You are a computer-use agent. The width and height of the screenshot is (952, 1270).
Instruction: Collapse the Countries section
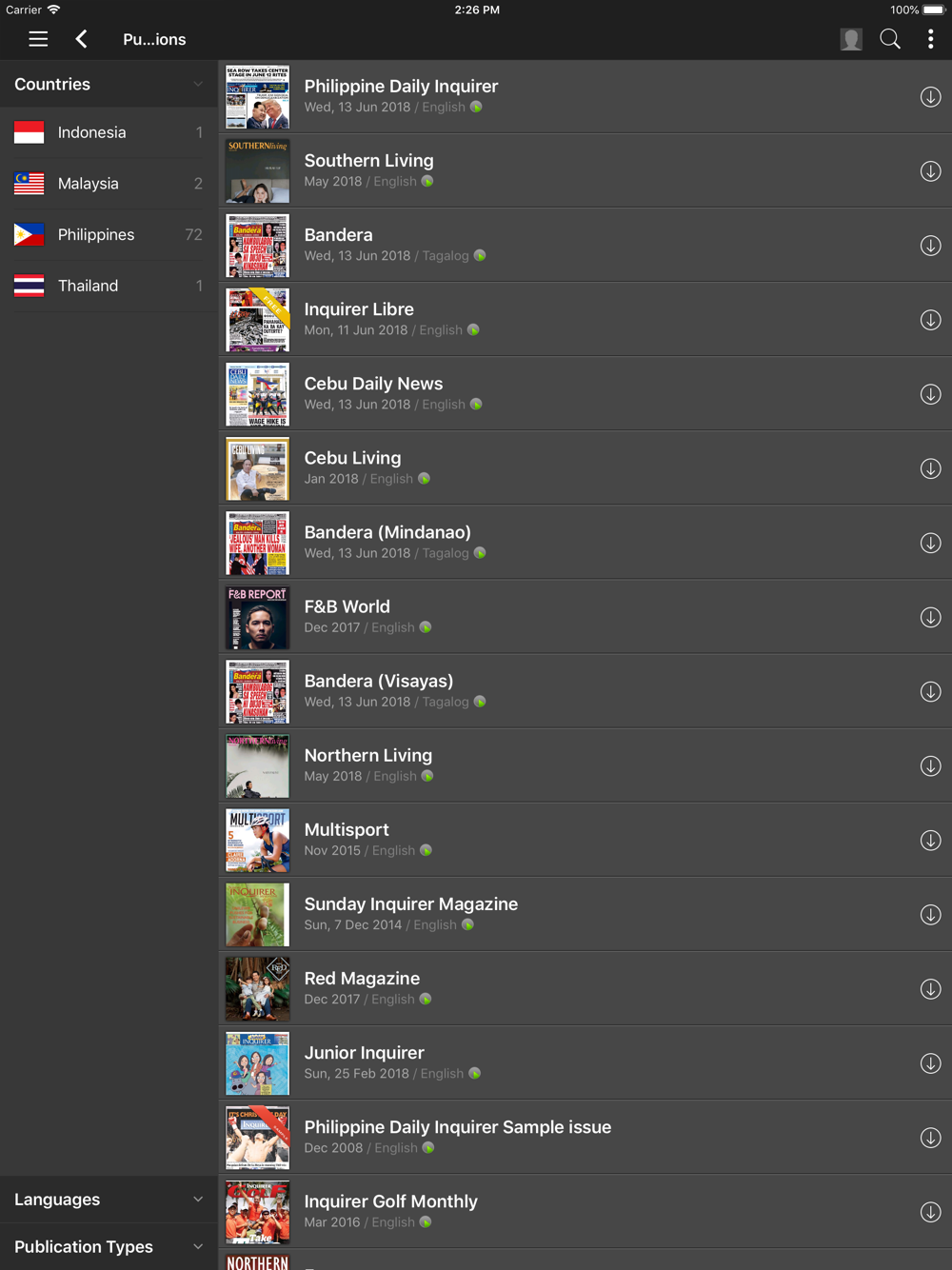click(x=109, y=84)
